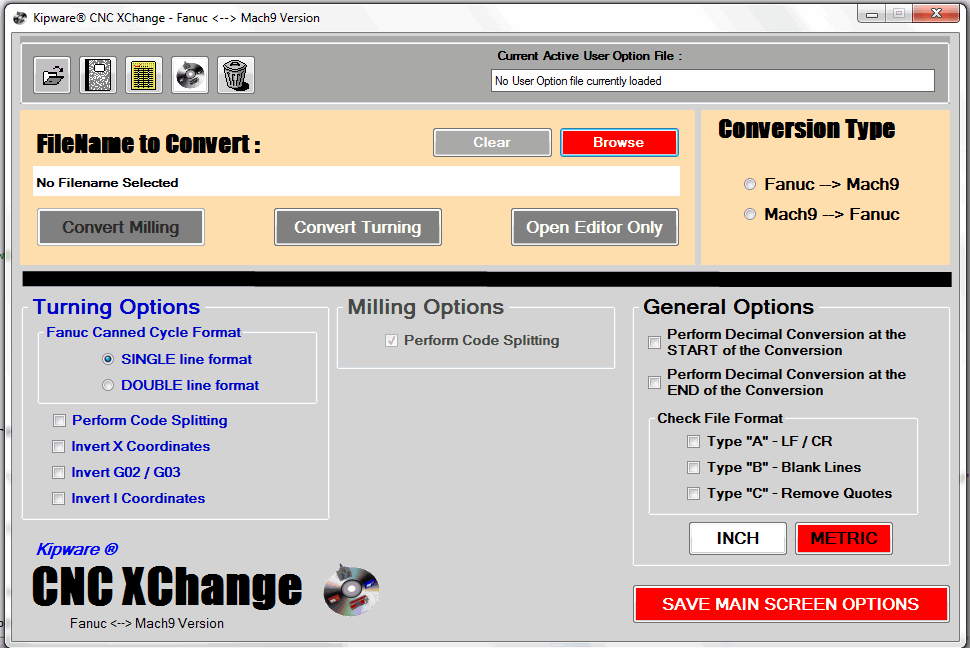Click the Fanuc Canned Cycle Format label

[144, 332]
